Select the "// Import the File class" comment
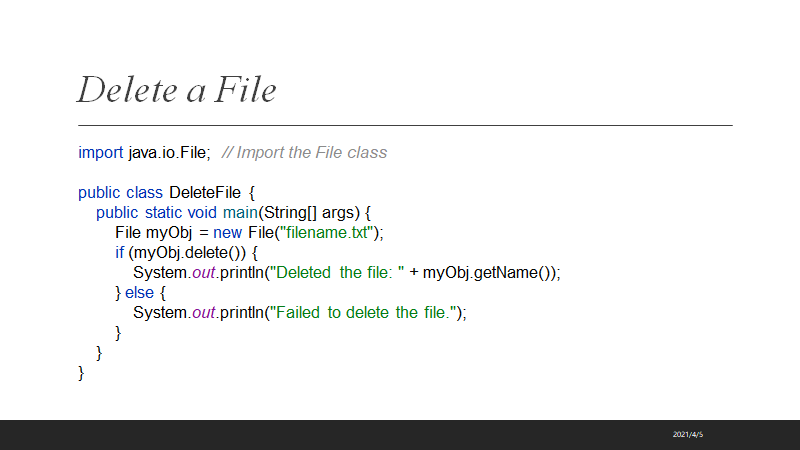The height and width of the screenshot is (450, 800). pyautogui.click(x=304, y=152)
